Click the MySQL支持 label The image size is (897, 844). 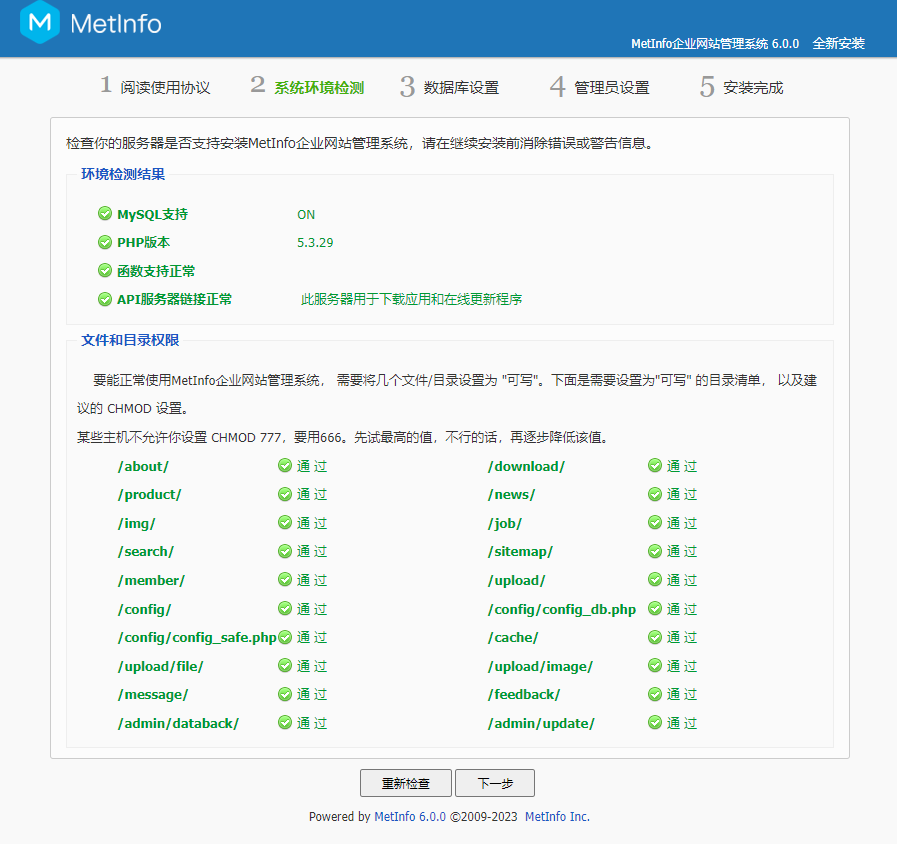pos(153,215)
